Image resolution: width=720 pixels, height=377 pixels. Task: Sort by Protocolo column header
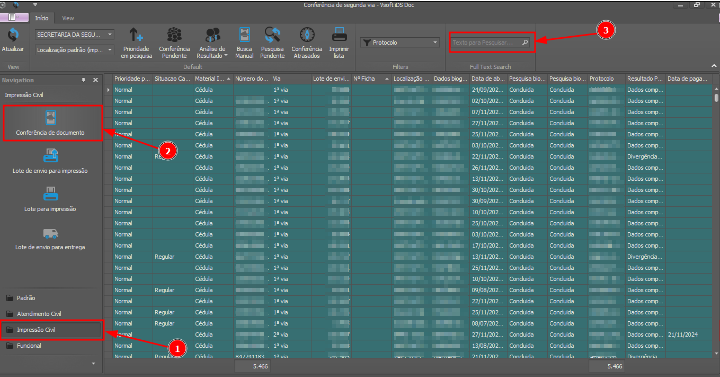pos(607,79)
